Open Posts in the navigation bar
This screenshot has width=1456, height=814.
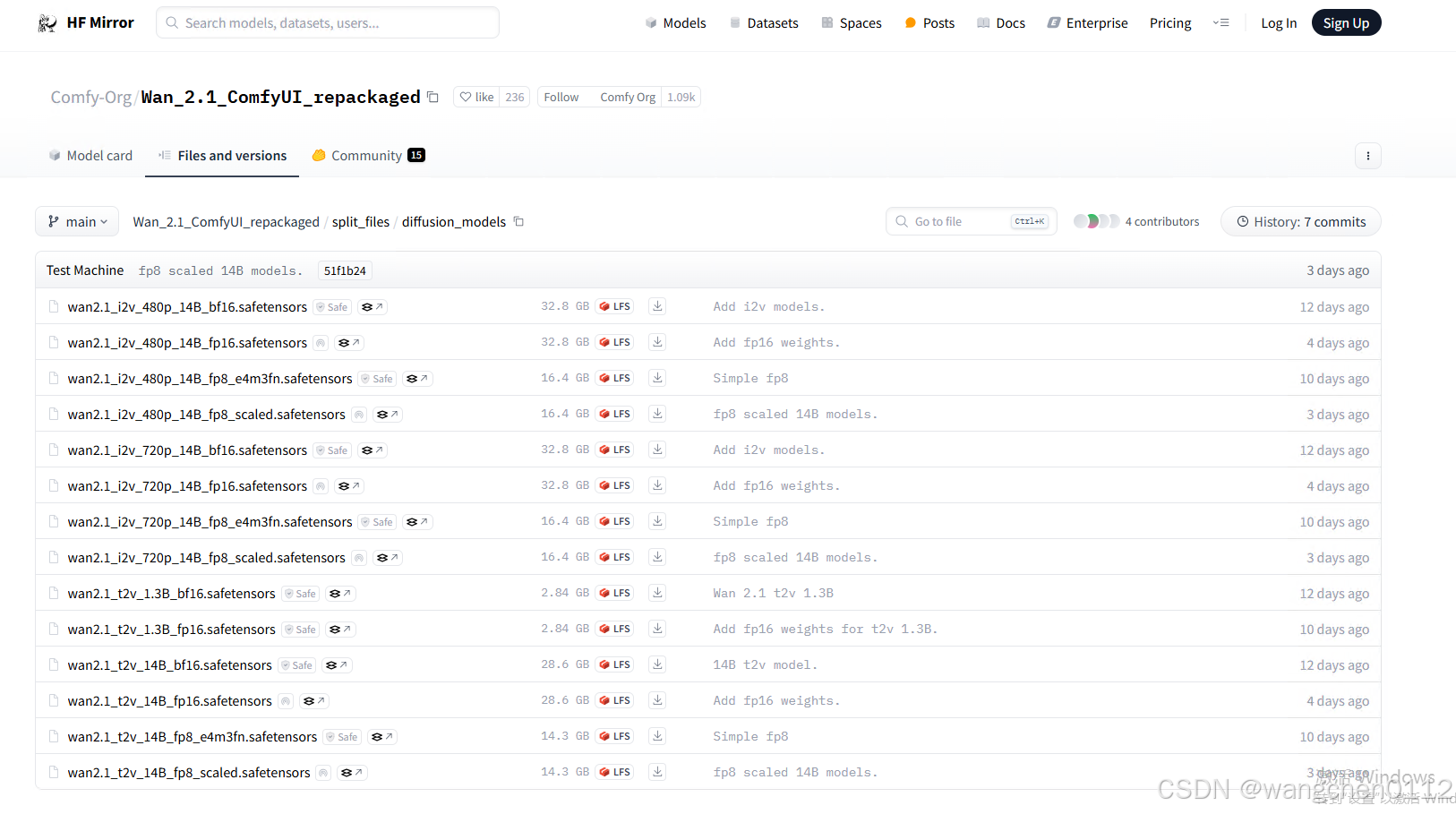929,23
